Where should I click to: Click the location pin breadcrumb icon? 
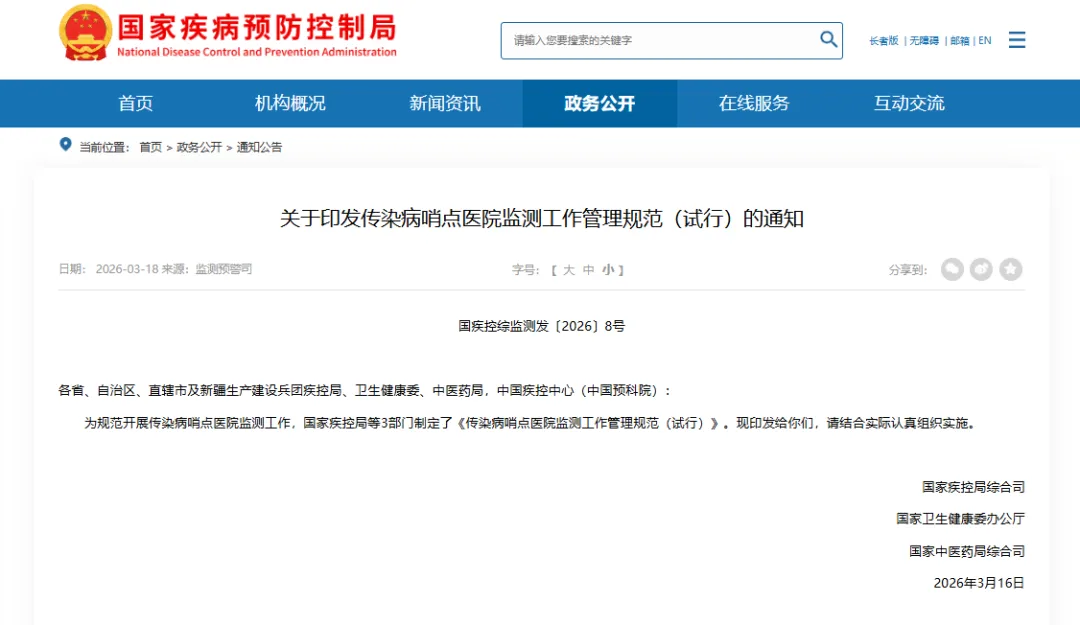pos(66,145)
